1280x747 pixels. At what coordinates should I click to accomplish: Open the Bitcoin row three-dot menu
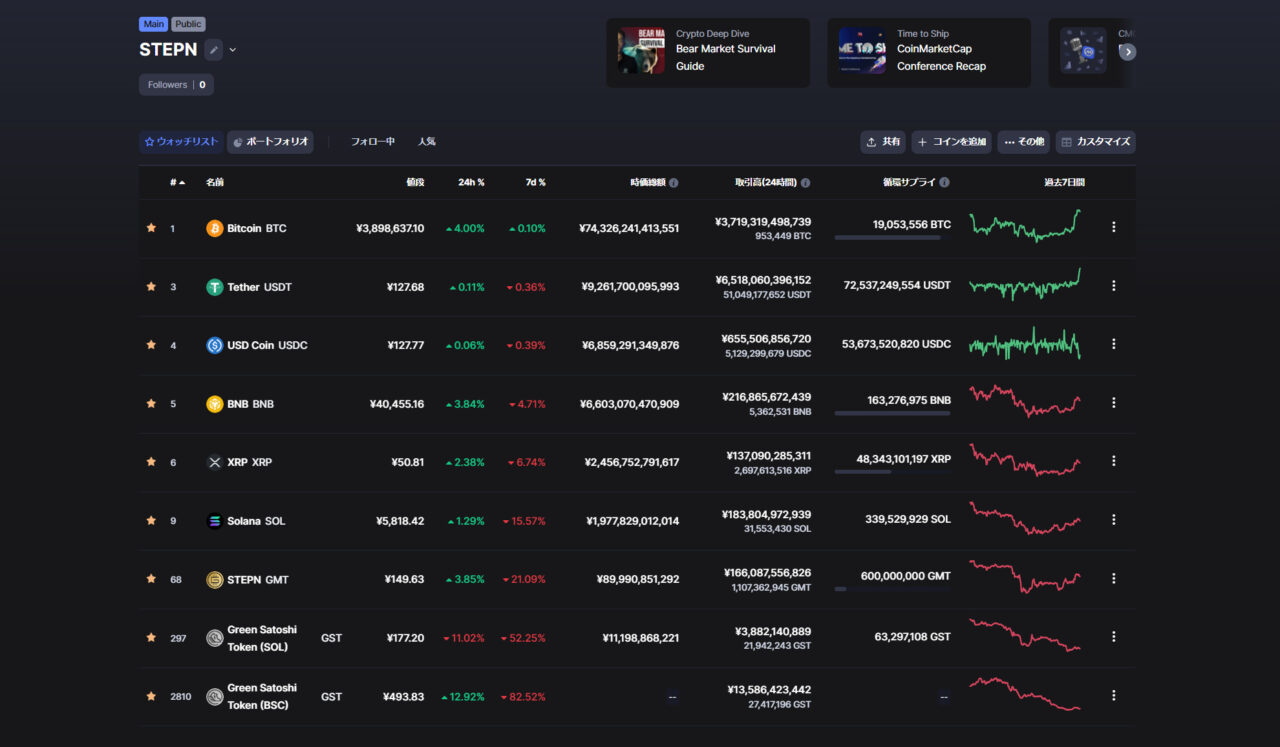coord(1113,227)
